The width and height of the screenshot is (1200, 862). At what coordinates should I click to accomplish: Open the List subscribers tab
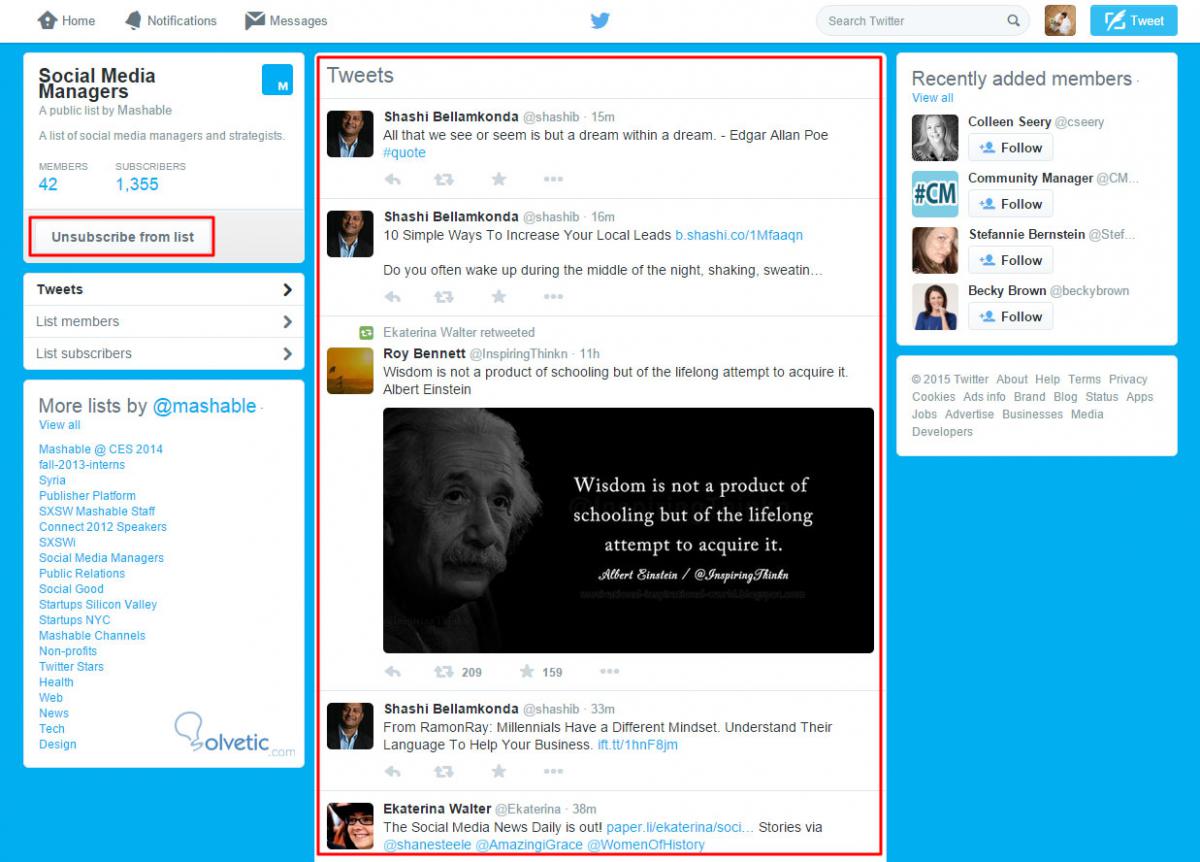point(164,354)
